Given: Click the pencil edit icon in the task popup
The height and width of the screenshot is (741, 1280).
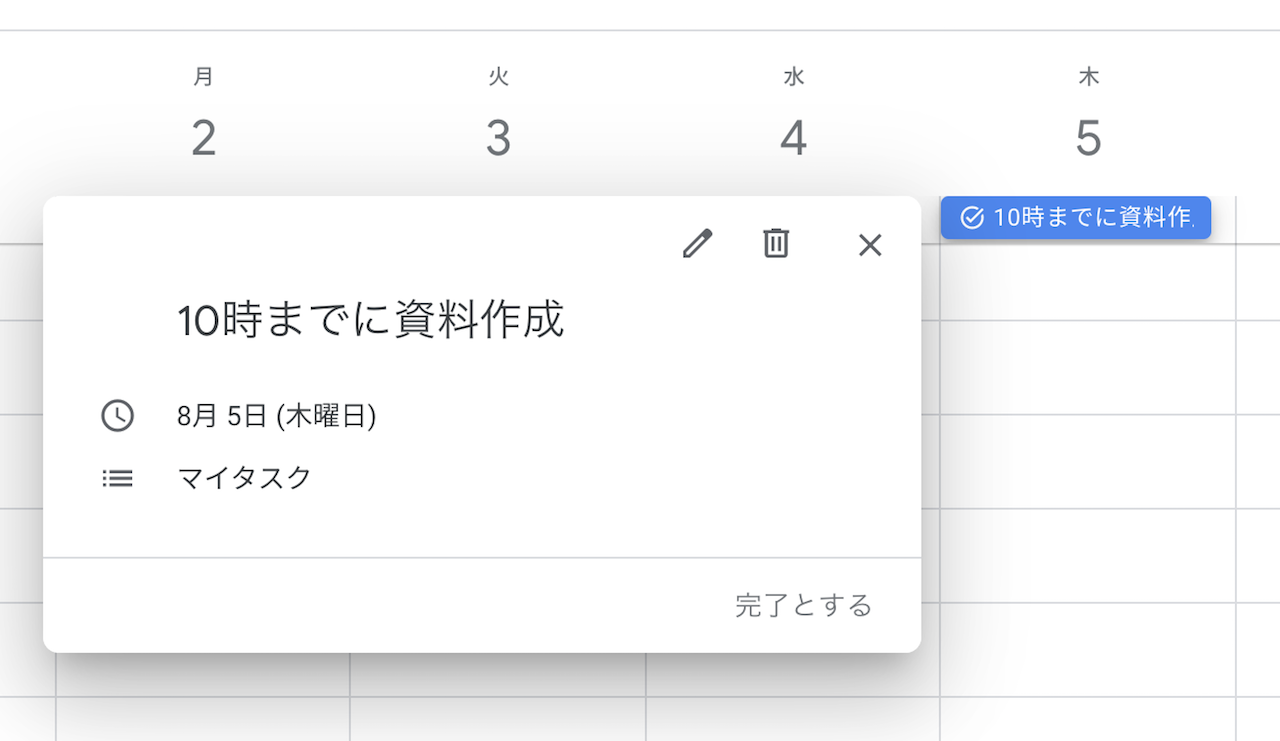Looking at the screenshot, I should [697, 244].
